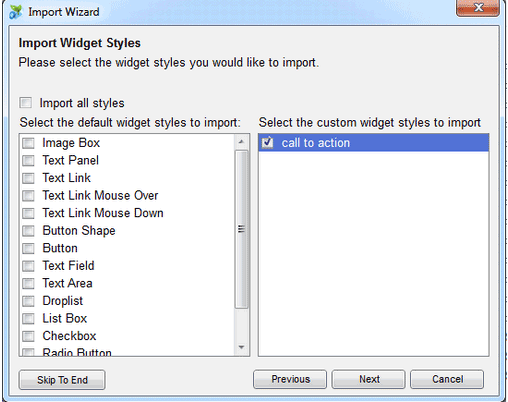Click the default styles list scroll-down arrow

pyautogui.click(x=241, y=347)
